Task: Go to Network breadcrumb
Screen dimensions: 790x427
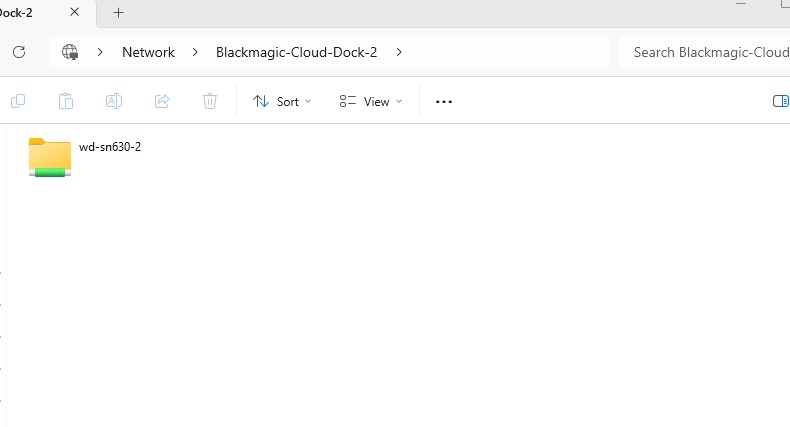Action: click(x=148, y=52)
